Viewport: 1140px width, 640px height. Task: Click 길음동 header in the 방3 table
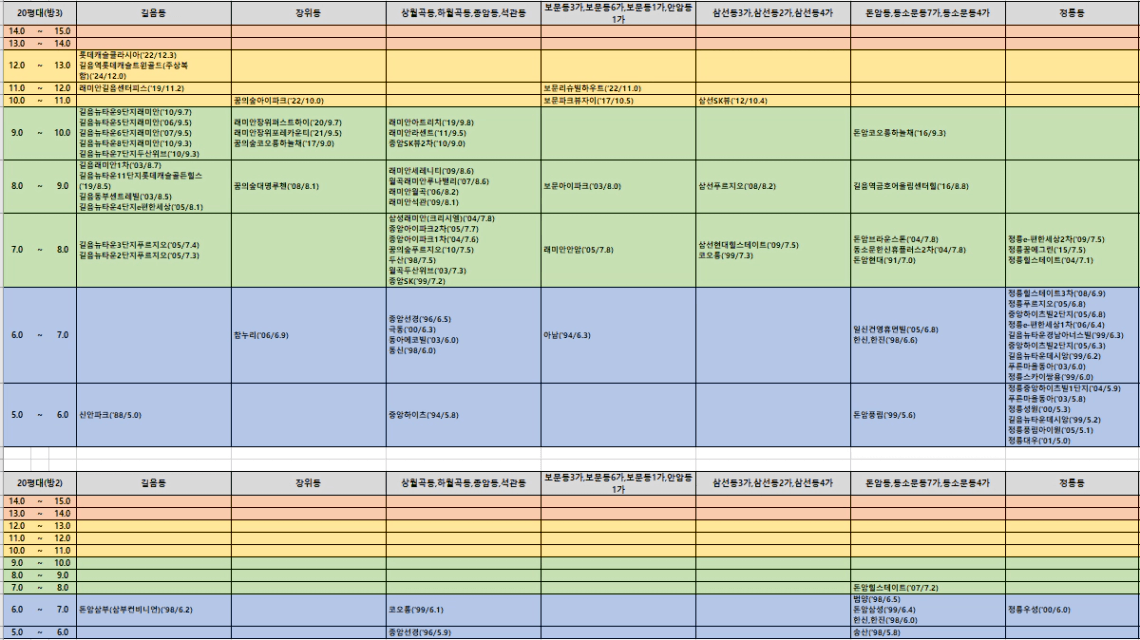pyautogui.click(x=154, y=13)
